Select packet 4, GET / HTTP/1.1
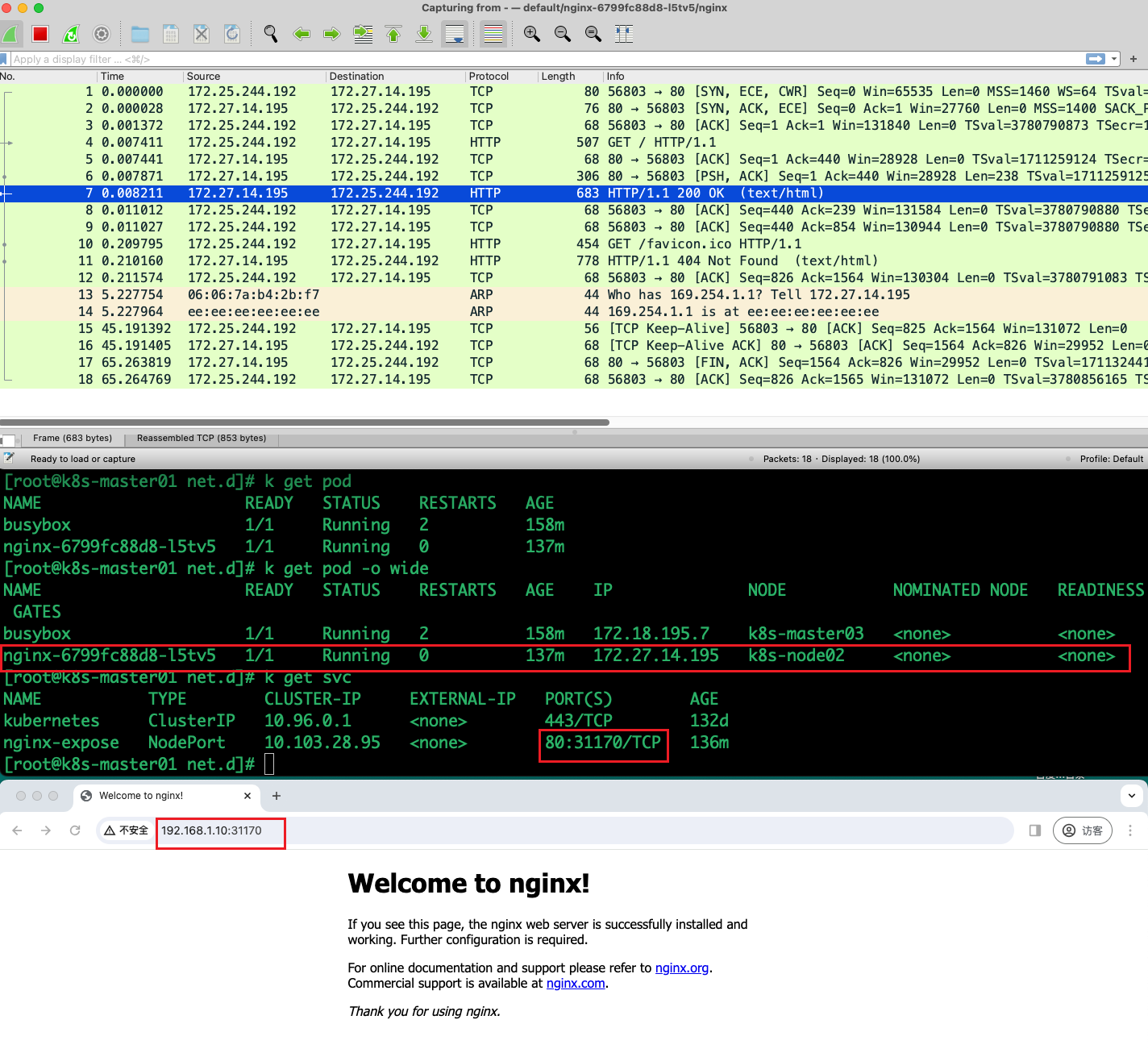The image size is (1148, 1053). click(x=574, y=143)
